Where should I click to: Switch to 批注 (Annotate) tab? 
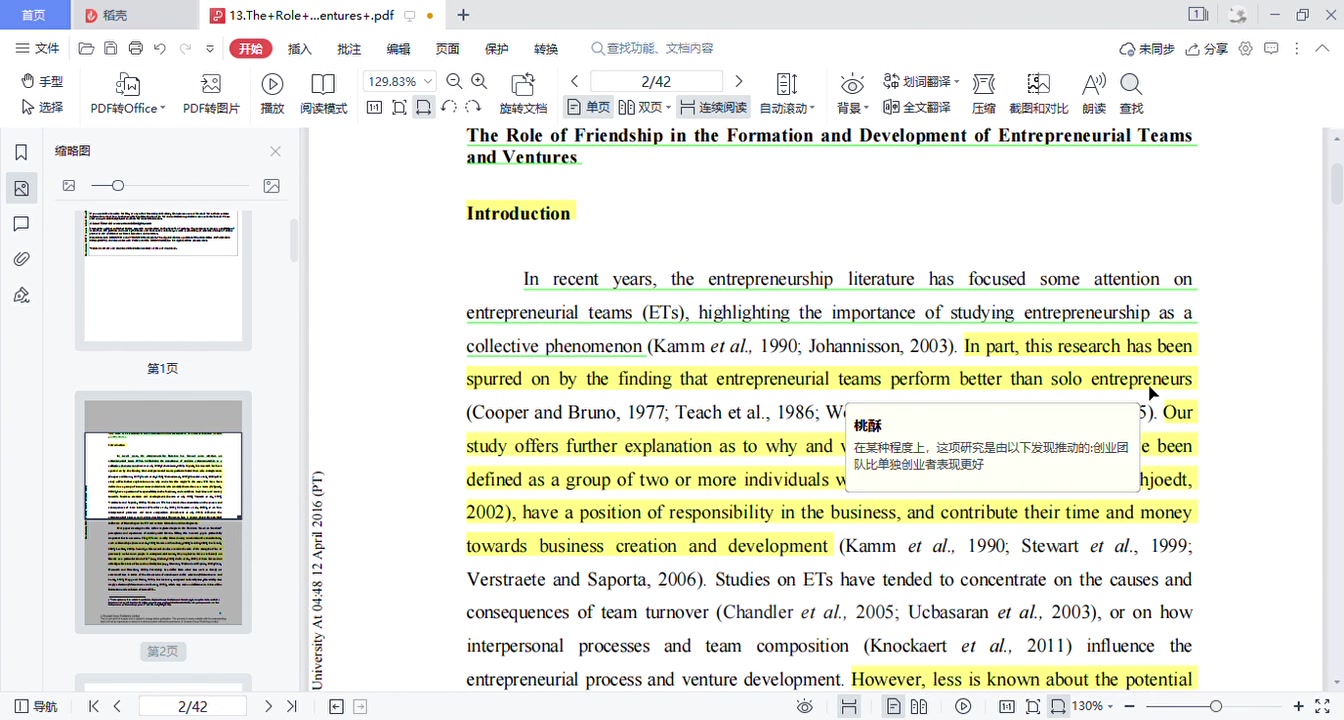349,48
